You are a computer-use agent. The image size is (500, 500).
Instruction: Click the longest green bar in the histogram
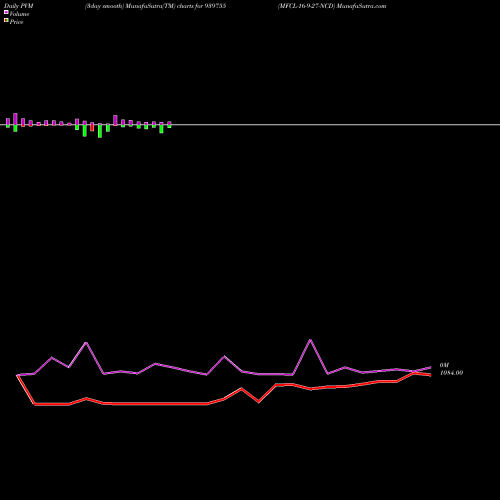(100, 131)
